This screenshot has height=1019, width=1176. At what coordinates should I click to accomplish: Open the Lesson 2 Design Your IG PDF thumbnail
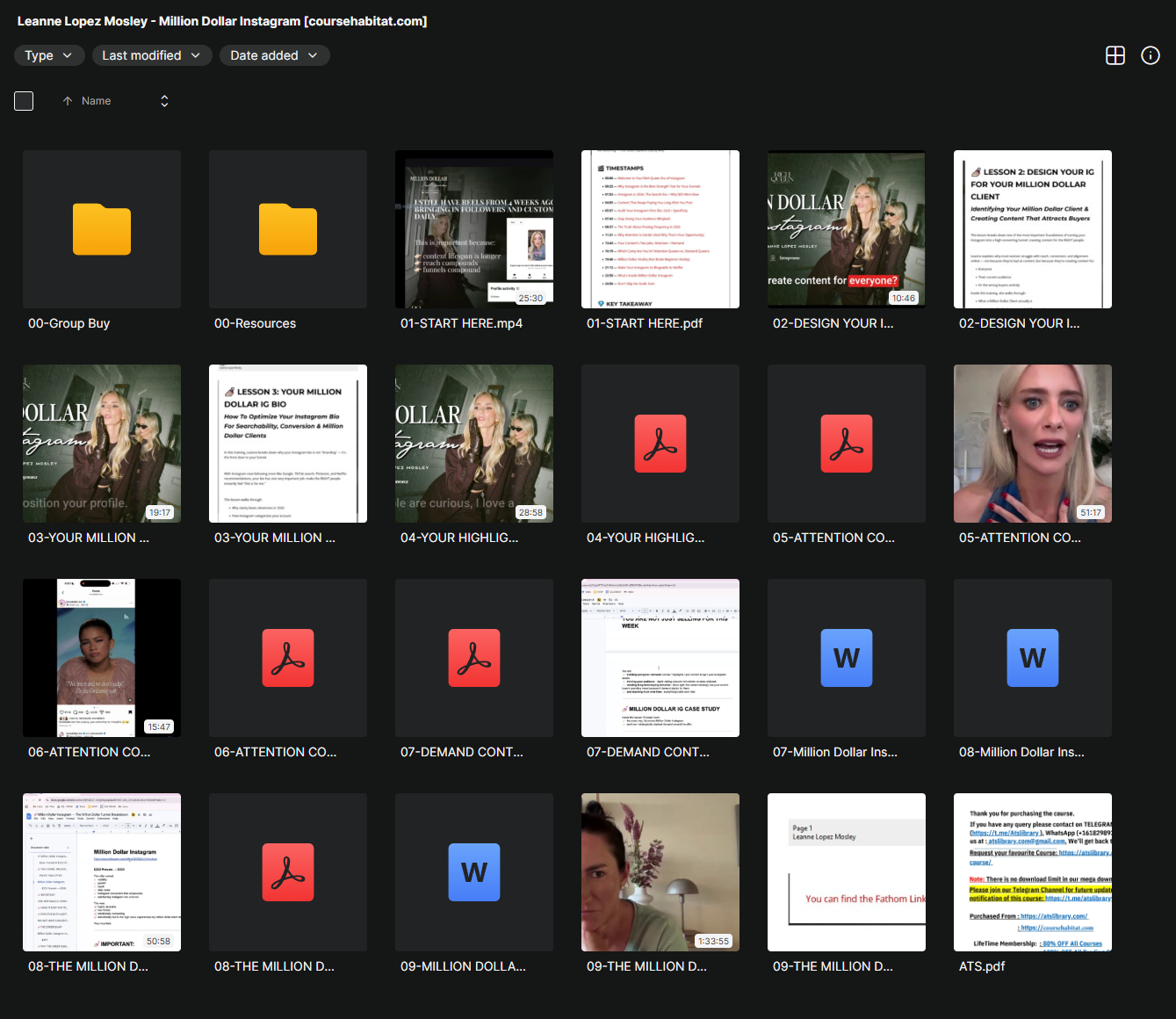point(1033,229)
